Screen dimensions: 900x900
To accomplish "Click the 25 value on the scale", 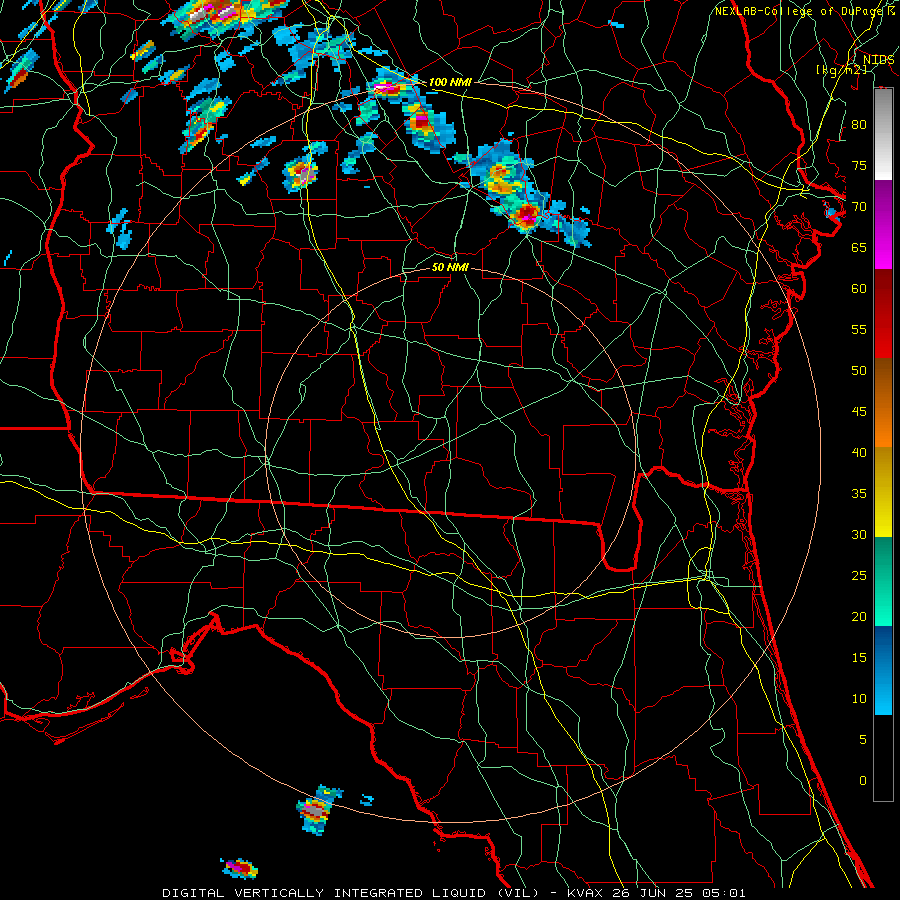I will click(859, 575).
